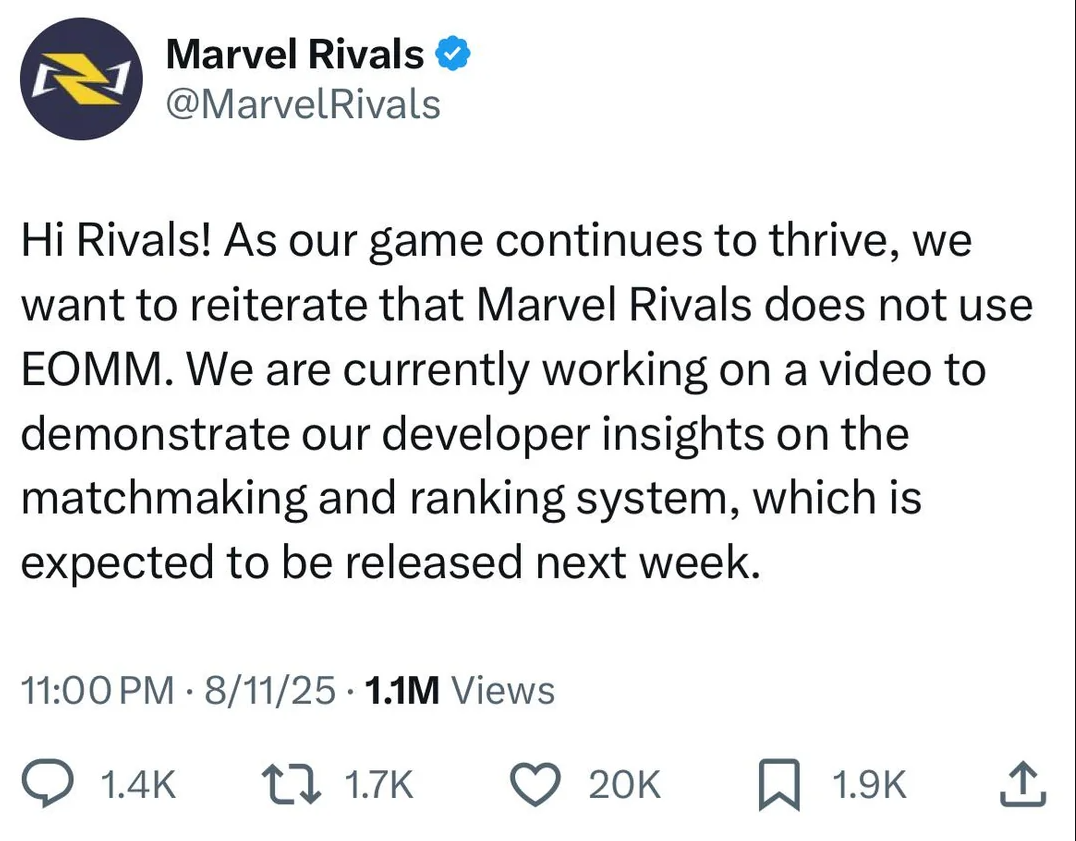The image size is (1076, 841).
Task: Click the tweet text 'Hi Rivals!'
Action: tap(112, 242)
